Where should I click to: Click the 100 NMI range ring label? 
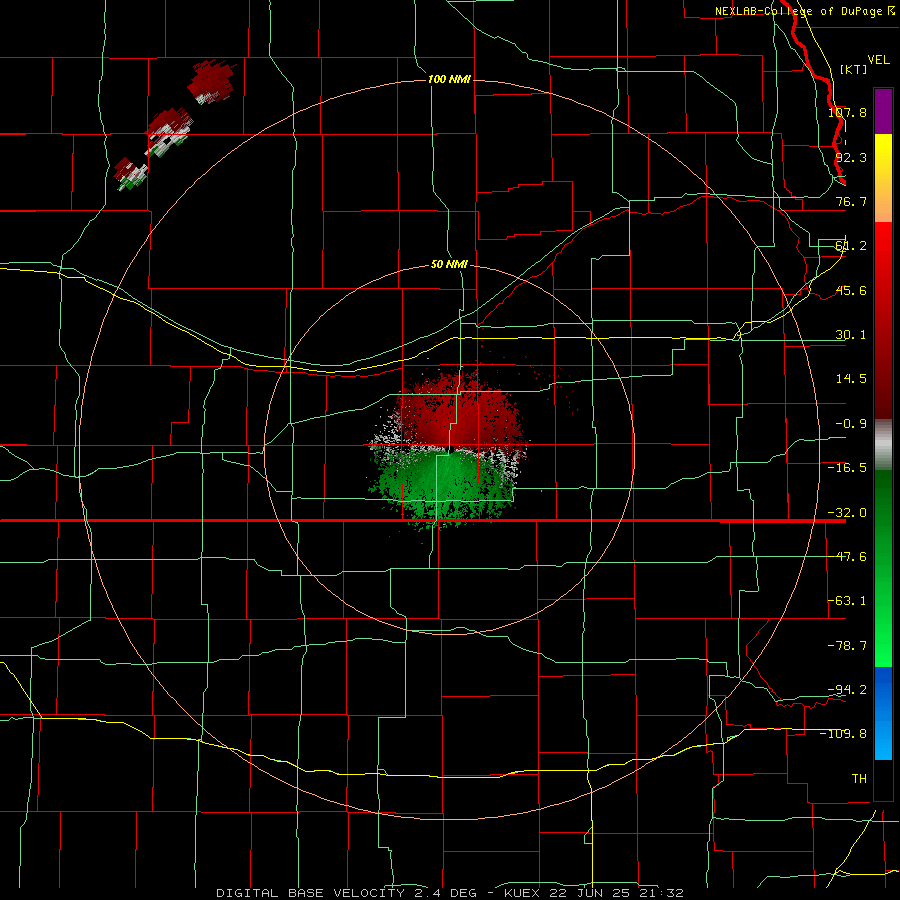pos(449,79)
